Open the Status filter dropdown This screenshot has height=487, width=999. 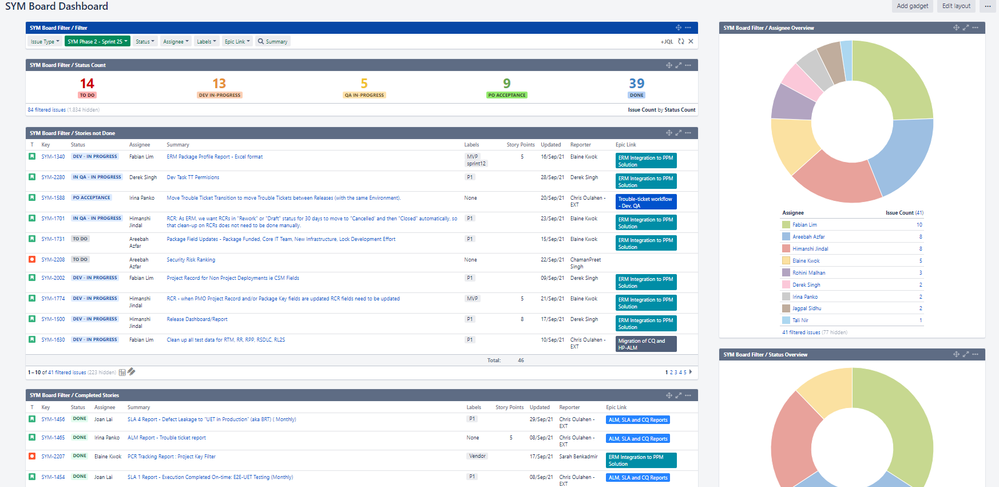tap(145, 41)
